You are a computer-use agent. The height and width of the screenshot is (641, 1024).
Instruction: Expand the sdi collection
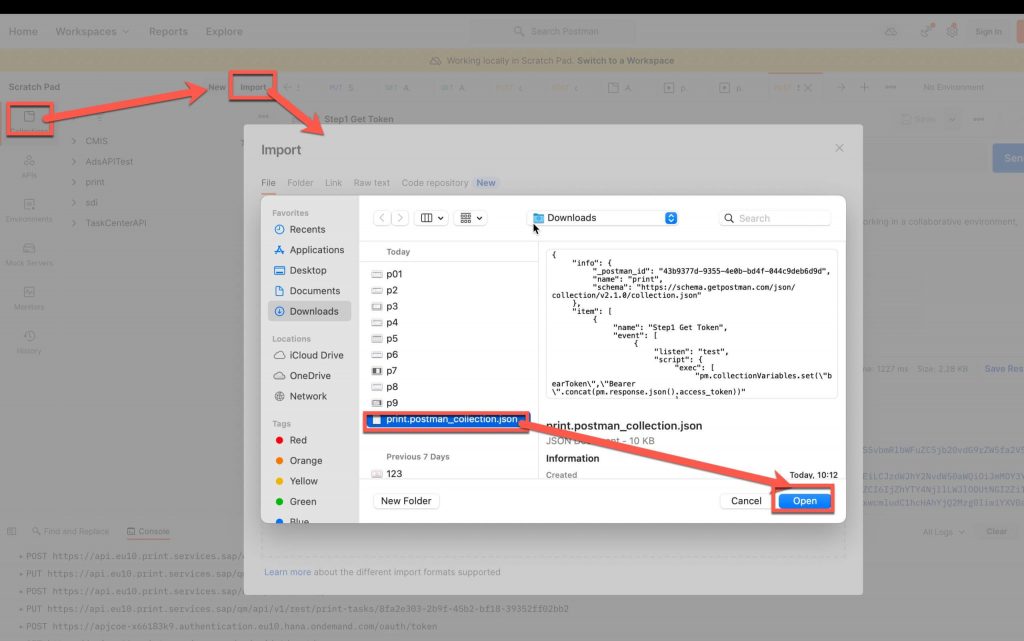[x=74, y=202]
